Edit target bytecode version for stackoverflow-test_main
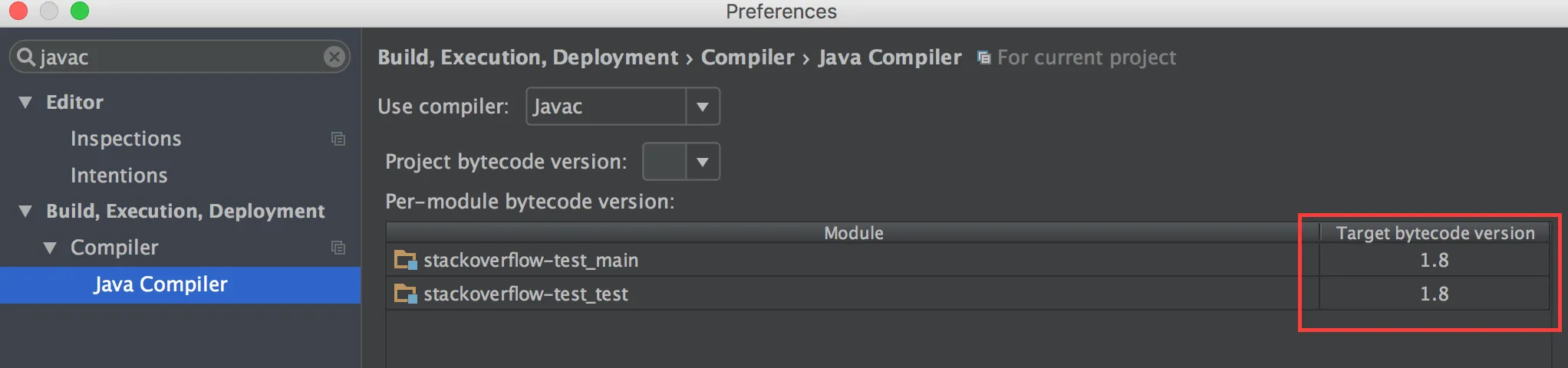The image size is (1568, 368). coord(1434,260)
